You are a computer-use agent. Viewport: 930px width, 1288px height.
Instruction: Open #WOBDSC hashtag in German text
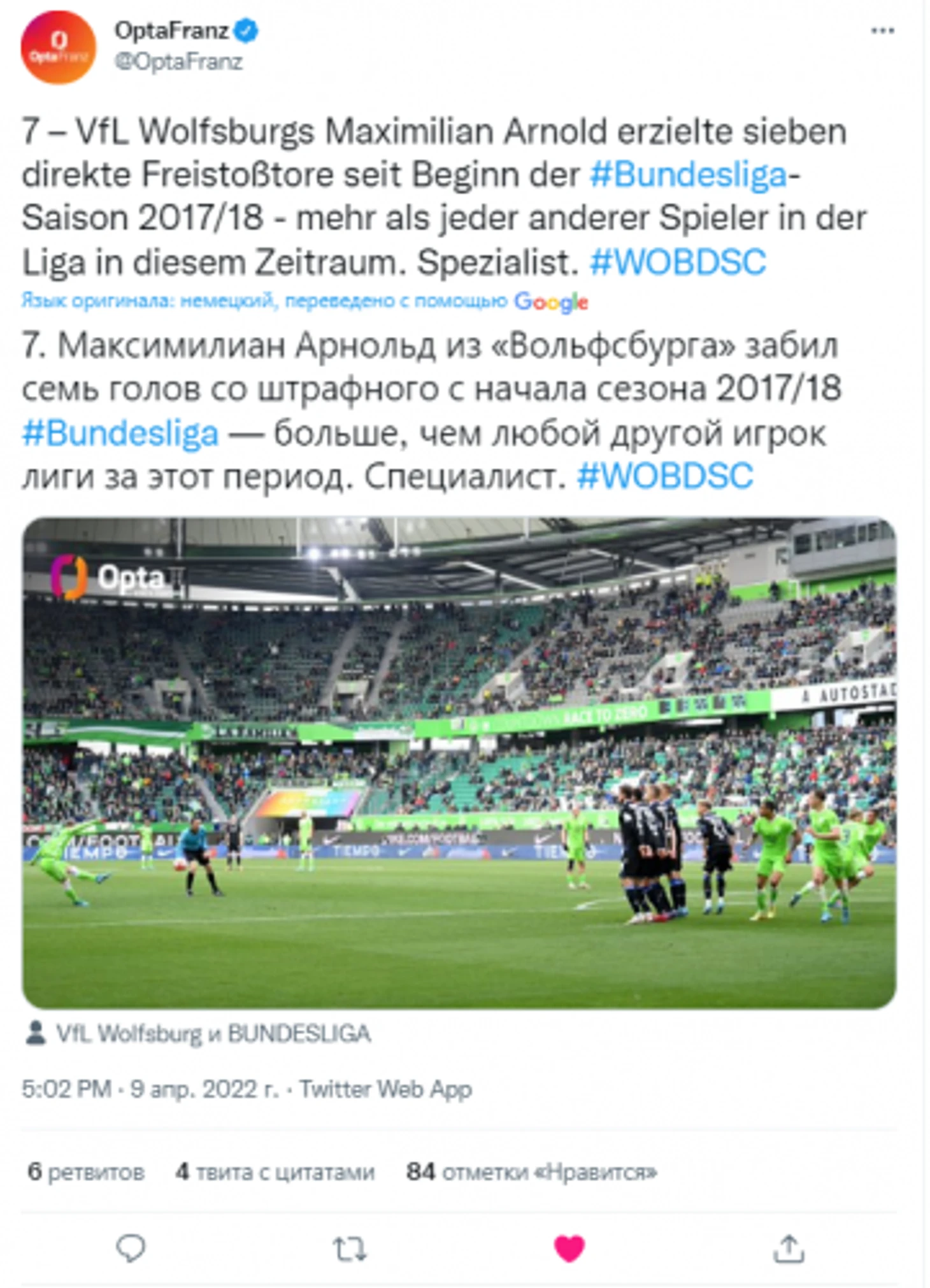pos(678,262)
